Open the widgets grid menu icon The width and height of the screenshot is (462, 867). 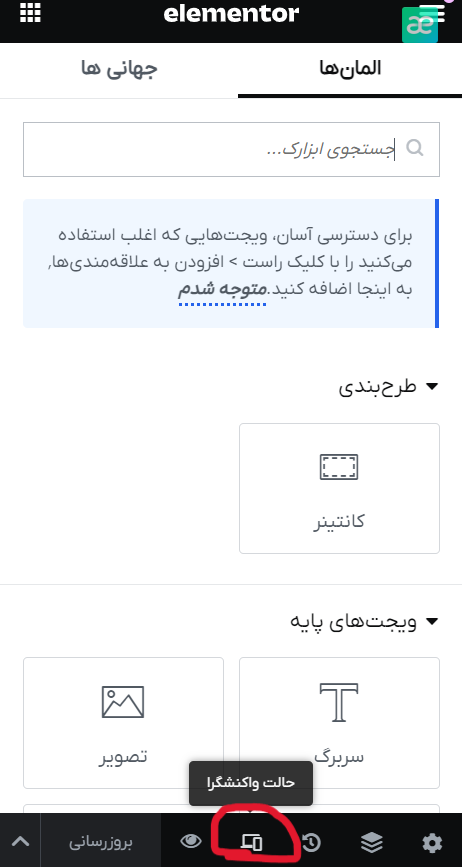click(30, 12)
